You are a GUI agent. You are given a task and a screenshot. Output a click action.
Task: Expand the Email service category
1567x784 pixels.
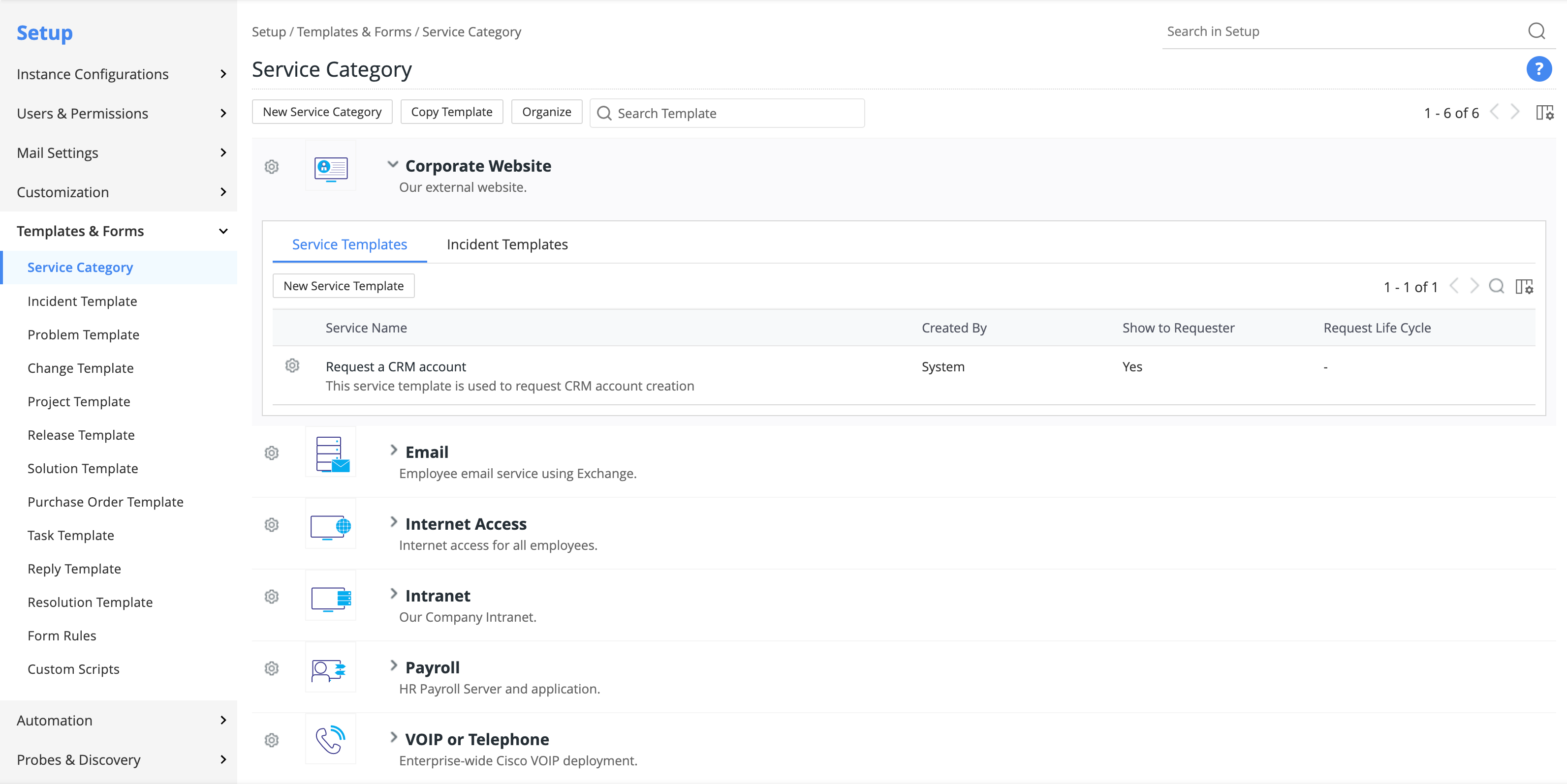pyautogui.click(x=394, y=451)
